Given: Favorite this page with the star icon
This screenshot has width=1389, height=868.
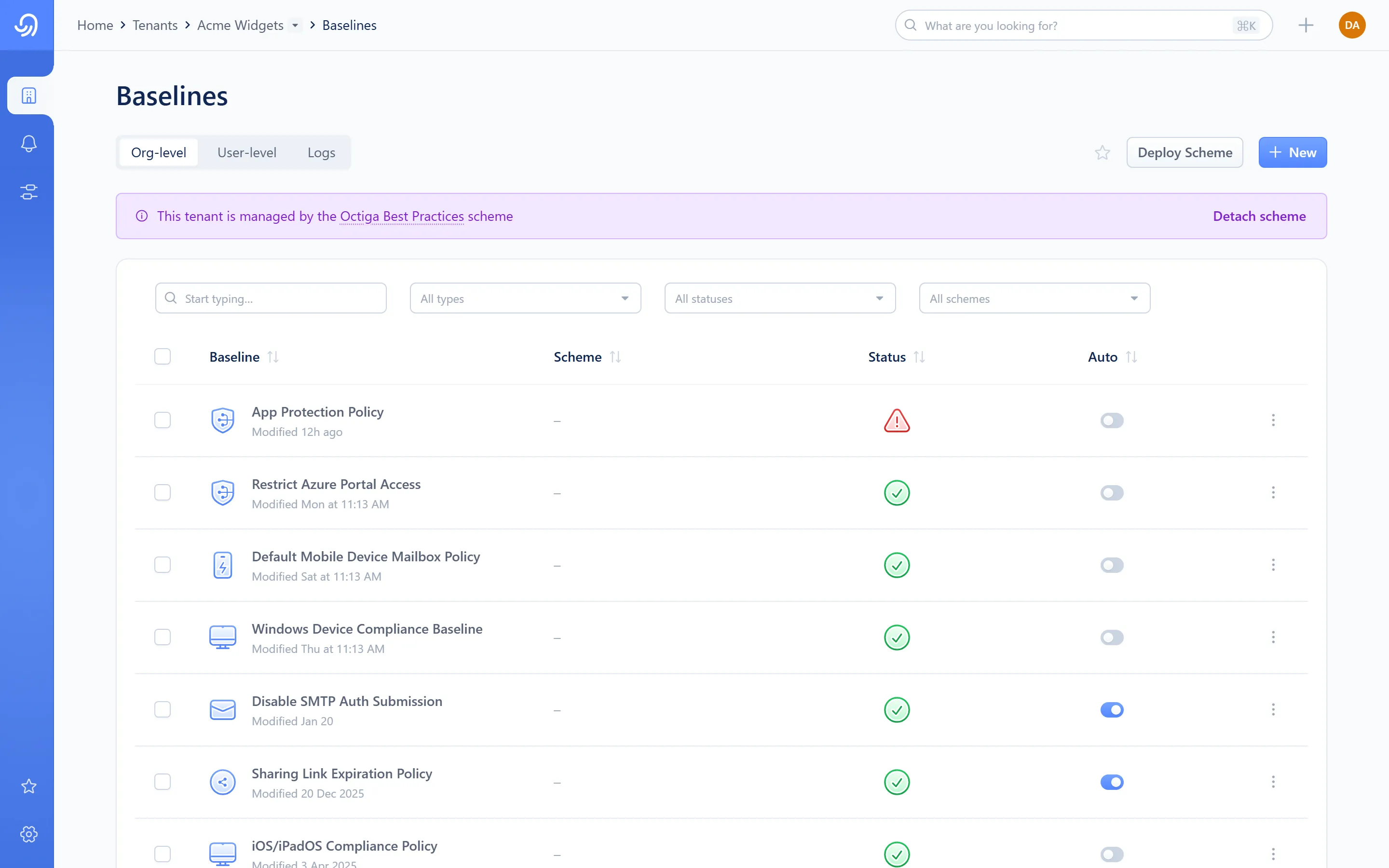Looking at the screenshot, I should coord(1102,153).
